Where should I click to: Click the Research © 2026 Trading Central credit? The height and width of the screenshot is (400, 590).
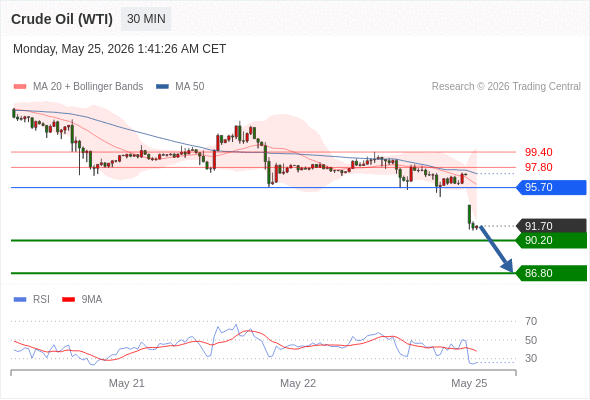click(506, 87)
